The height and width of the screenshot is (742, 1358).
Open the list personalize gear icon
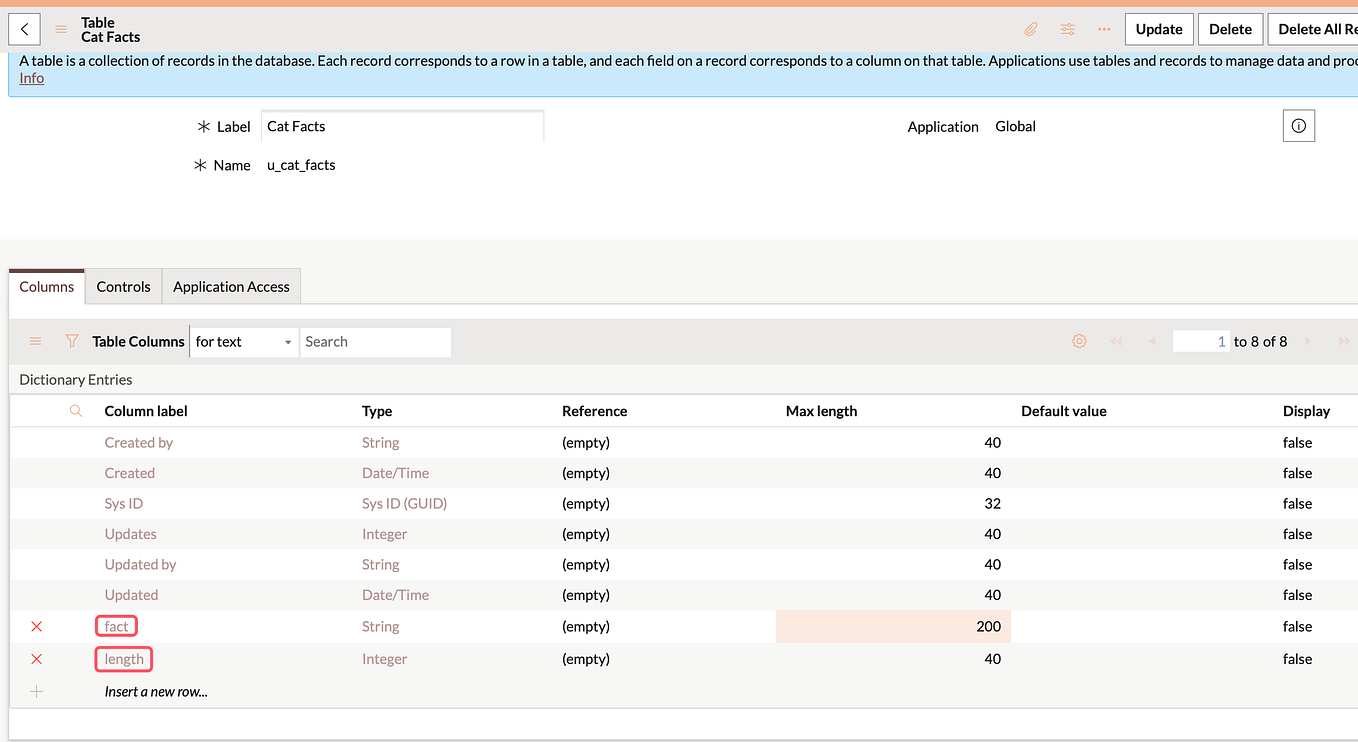(x=1079, y=341)
